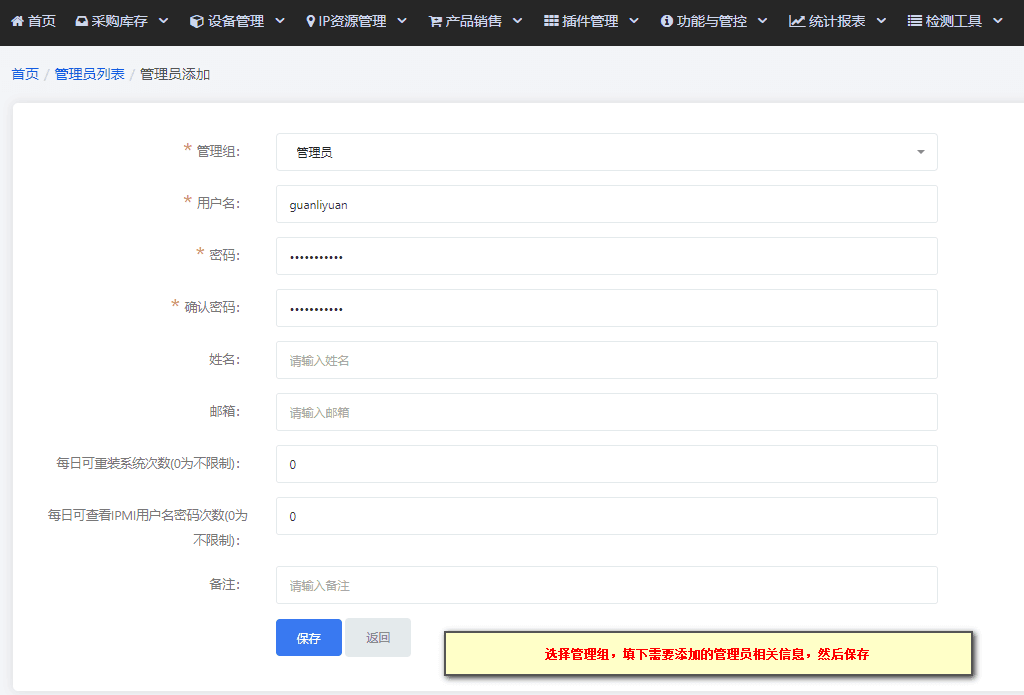1024x695 pixels.
Task: Click the 设备管理 cube icon
Action: click(x=197, y=21)
